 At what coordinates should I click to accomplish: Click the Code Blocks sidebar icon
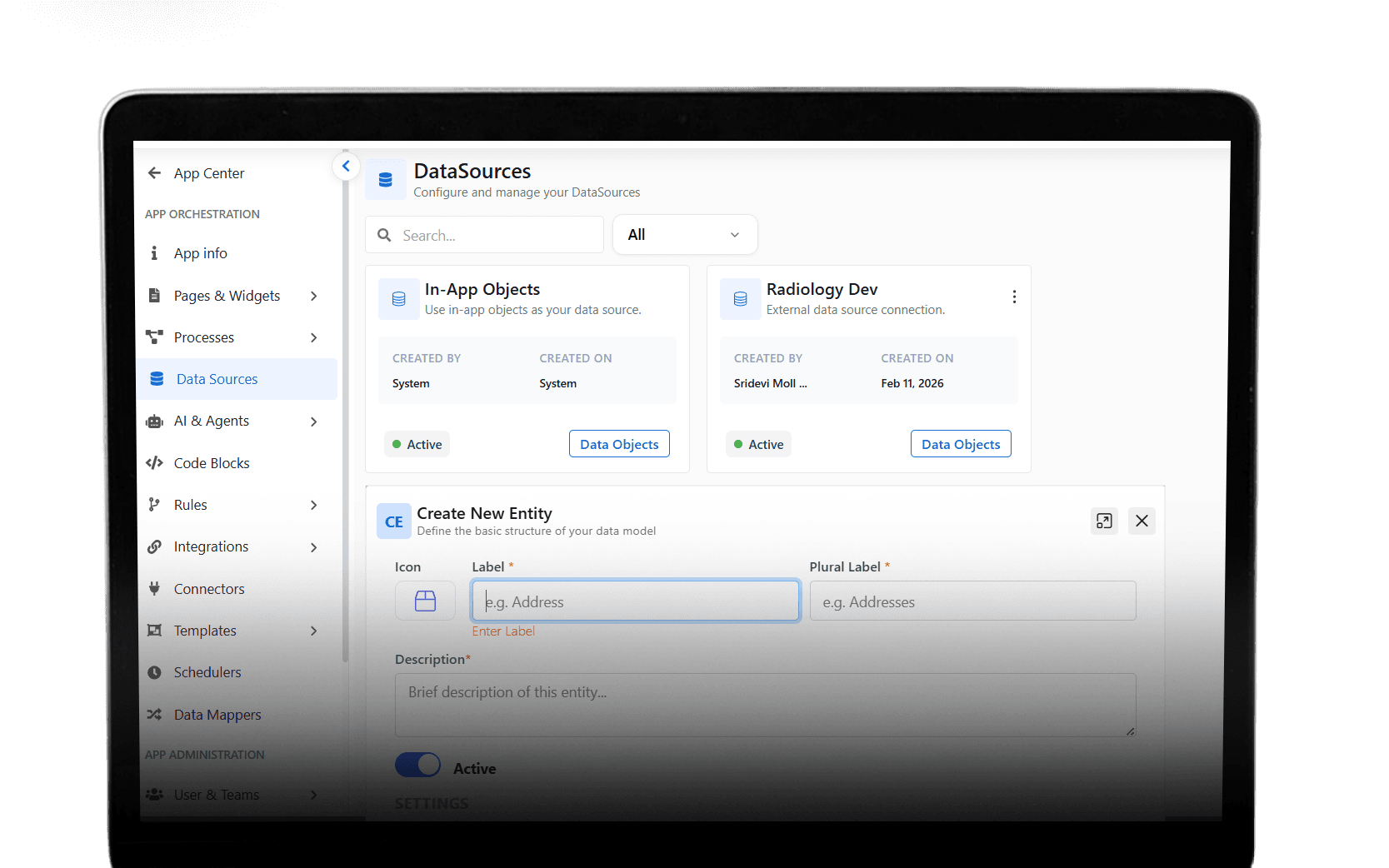(156, 462)
